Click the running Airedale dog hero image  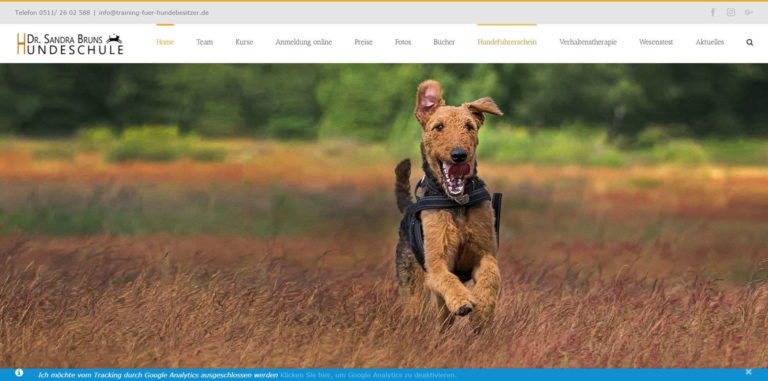(384, 215)
